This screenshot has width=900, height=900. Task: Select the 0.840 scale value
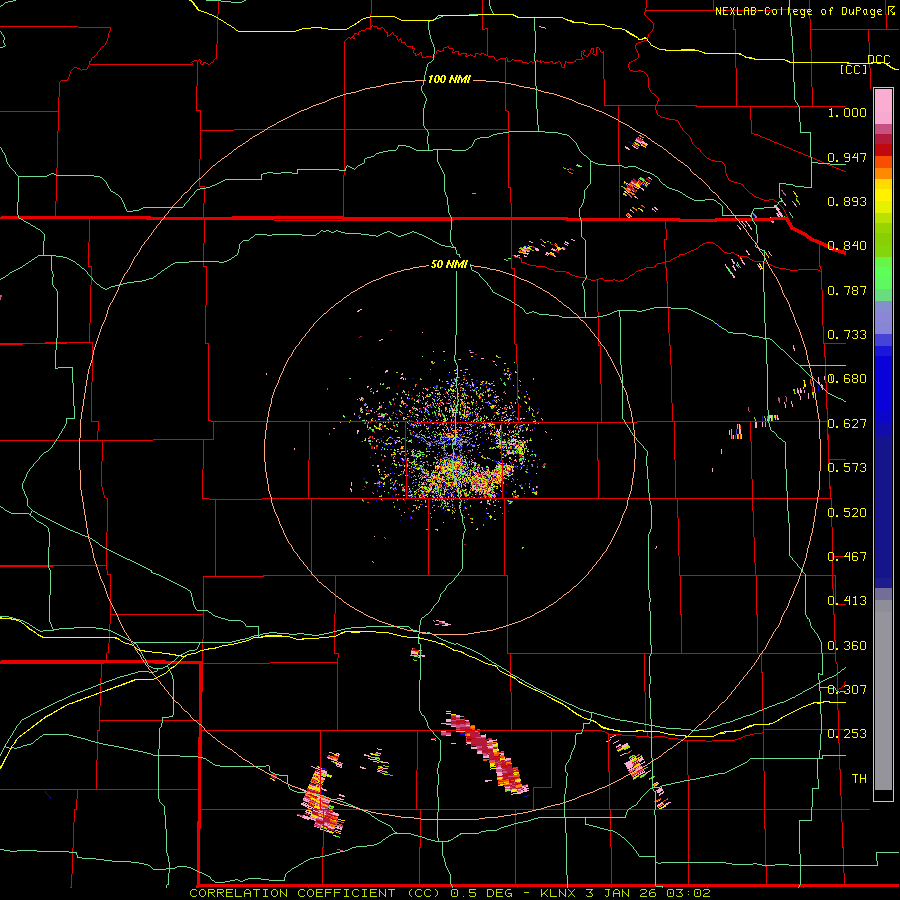click(847, 246)
